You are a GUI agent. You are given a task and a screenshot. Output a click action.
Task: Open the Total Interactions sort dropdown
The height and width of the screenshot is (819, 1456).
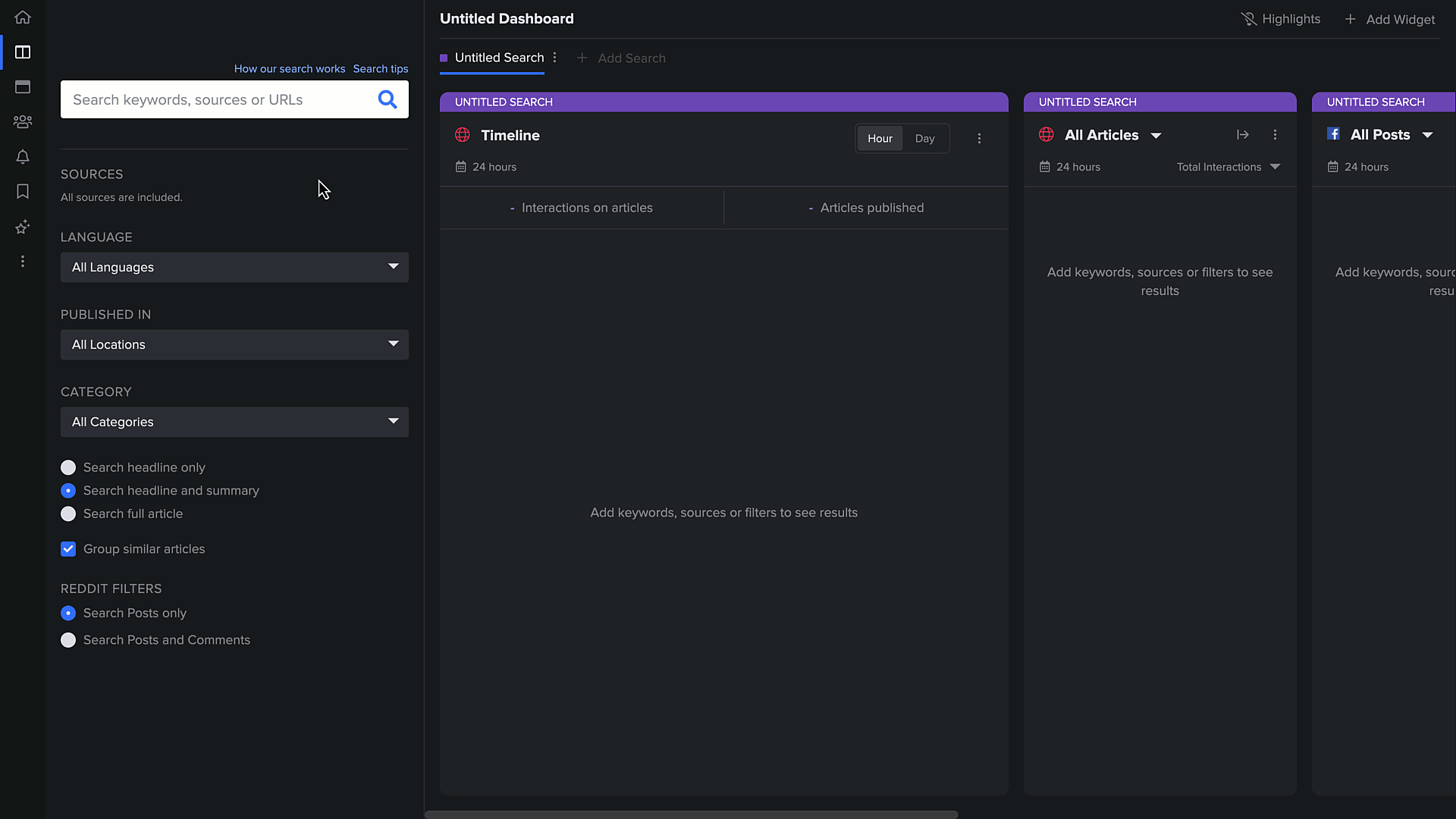pos(1228,167)
